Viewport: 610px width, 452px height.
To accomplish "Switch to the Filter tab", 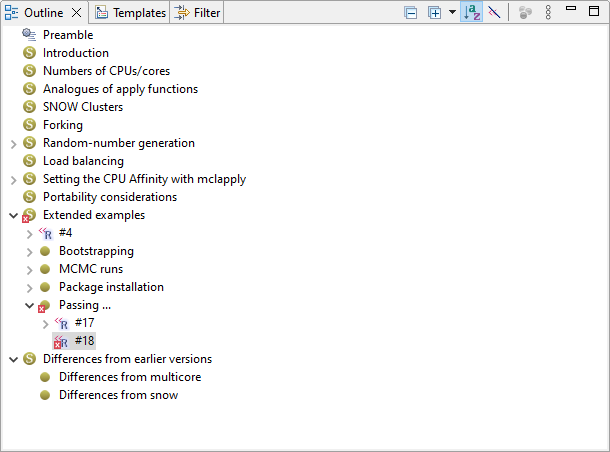I will coord(197,13).
